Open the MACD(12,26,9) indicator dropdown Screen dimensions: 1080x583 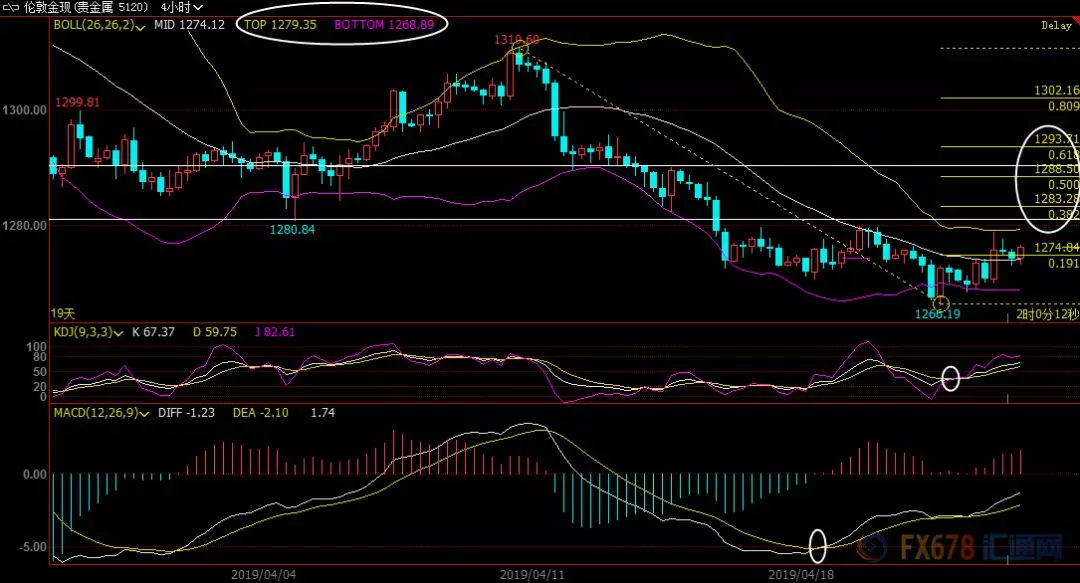(x=144, y=412)
